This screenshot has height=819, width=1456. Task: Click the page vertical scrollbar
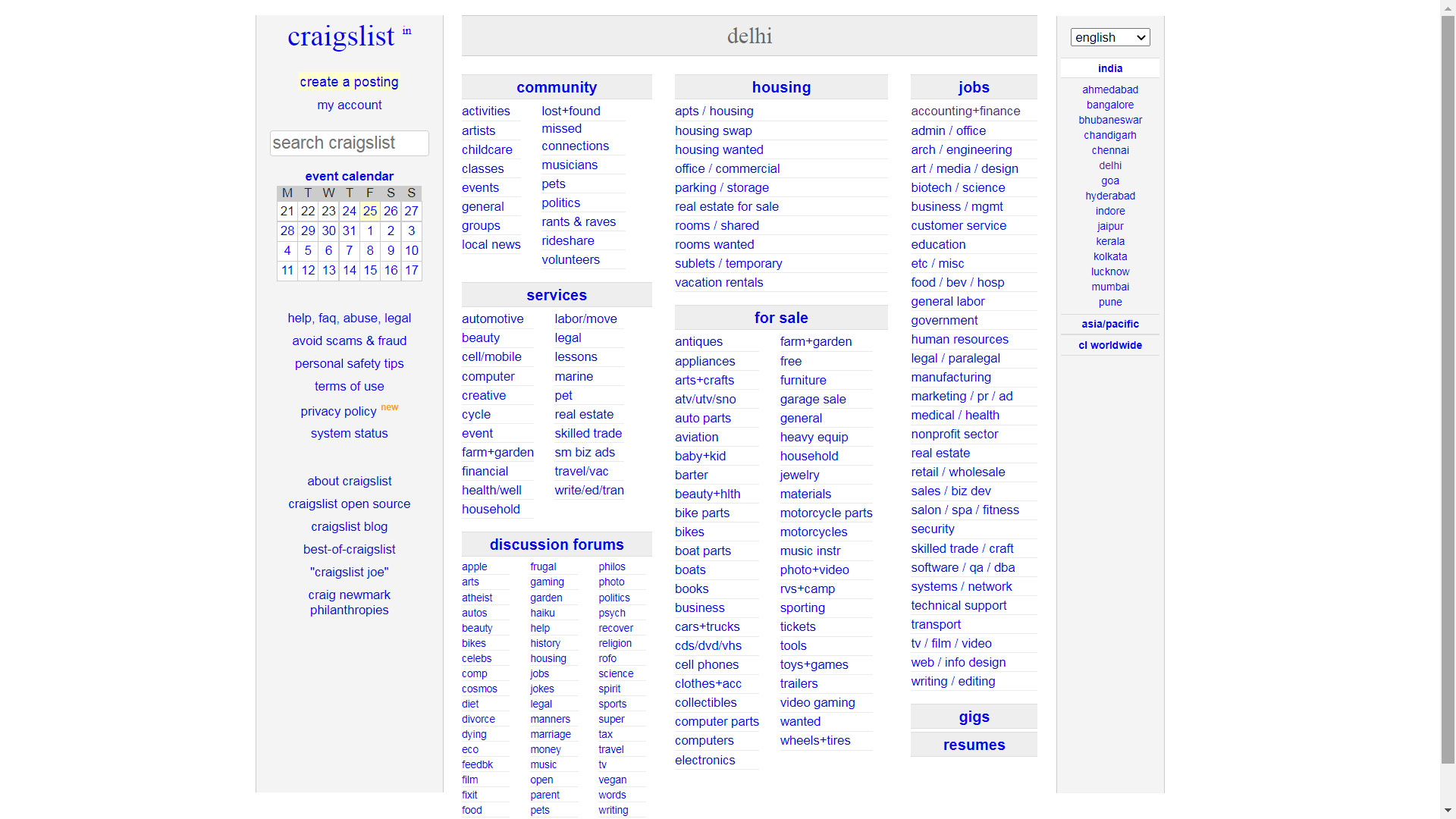point(1448,388)
